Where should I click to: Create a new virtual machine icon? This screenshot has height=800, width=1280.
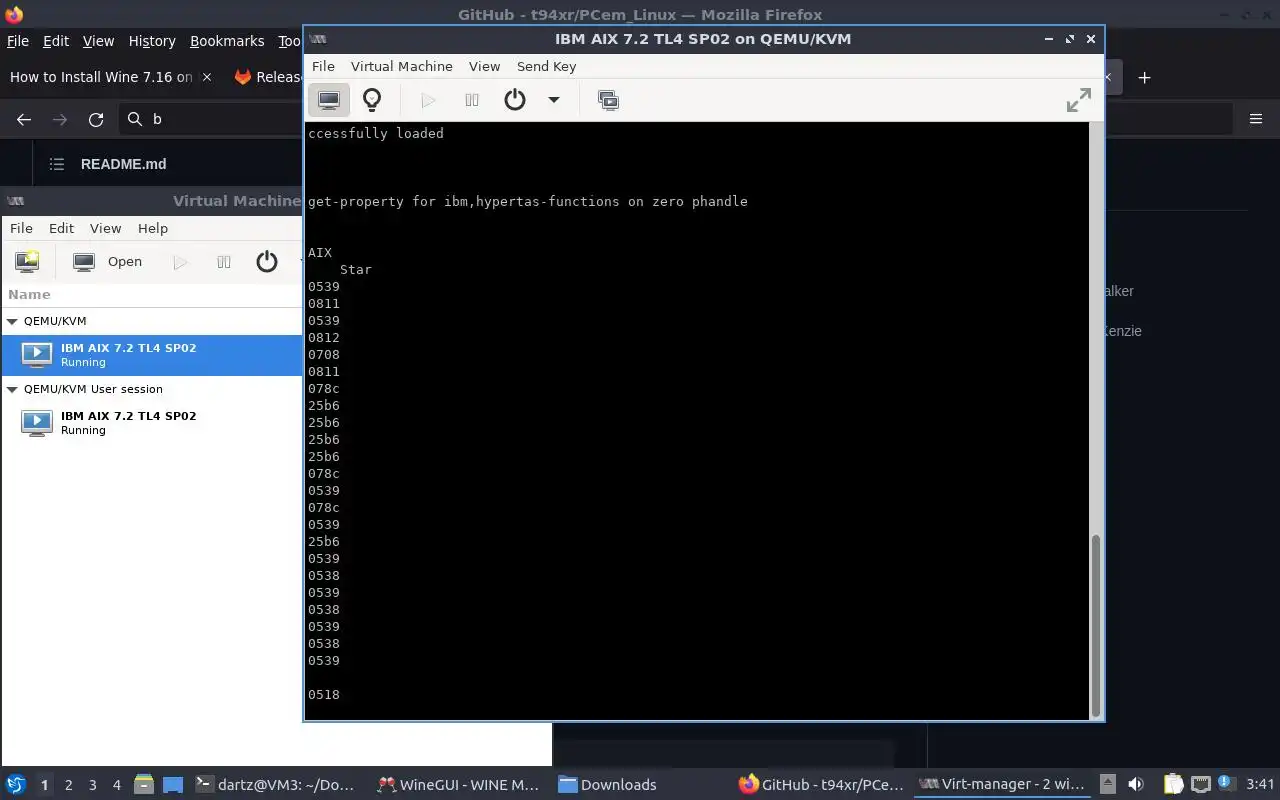click(x=27, y=262)
